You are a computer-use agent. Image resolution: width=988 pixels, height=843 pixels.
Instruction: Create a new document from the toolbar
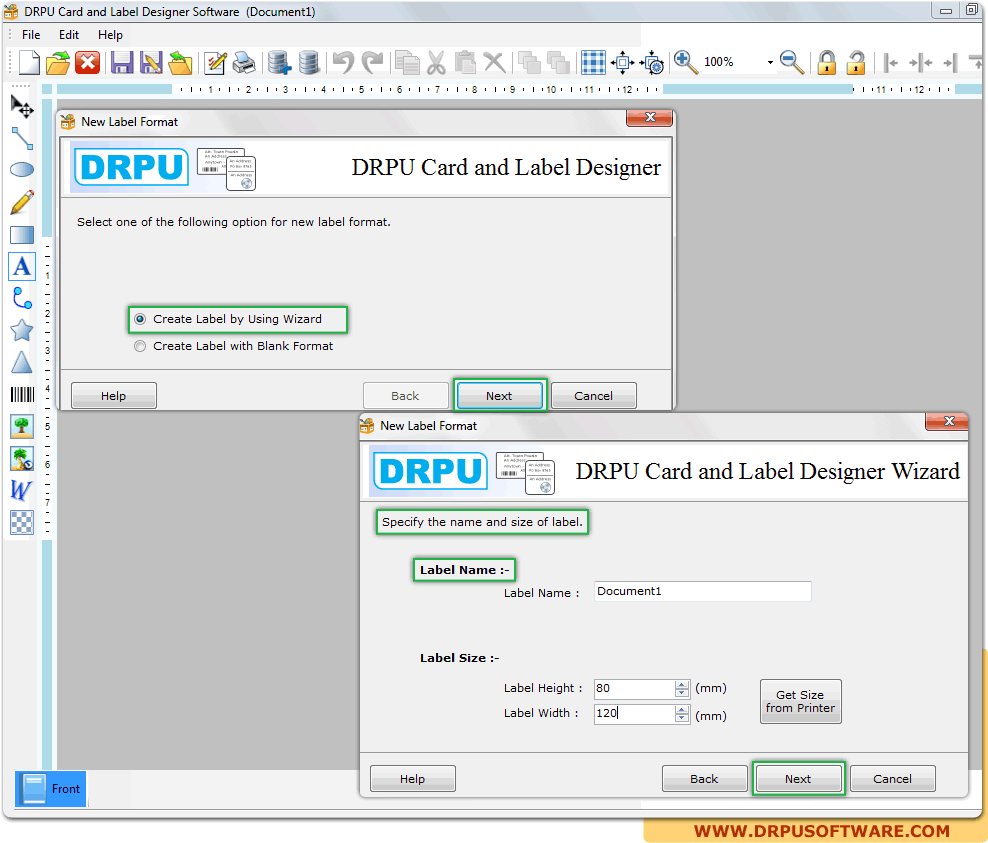[x=29, y=62]
